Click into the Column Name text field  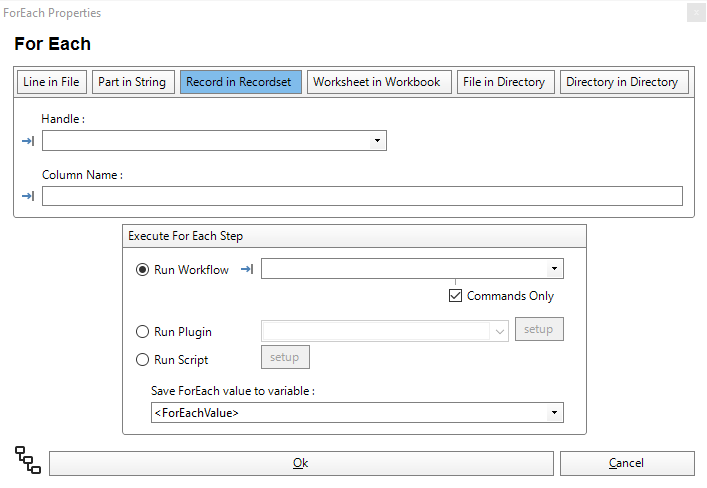(362, 196)
